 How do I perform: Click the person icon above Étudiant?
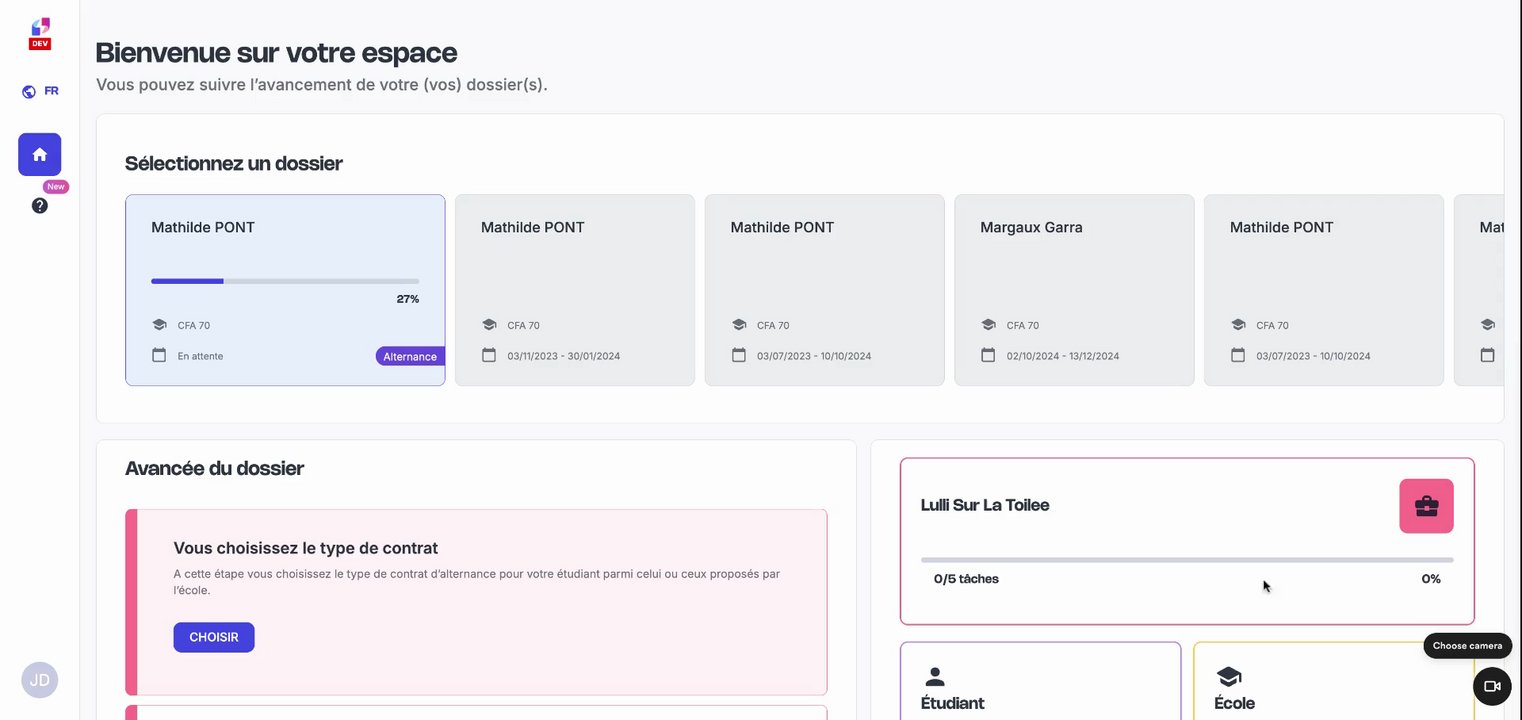tap(936, 677)
